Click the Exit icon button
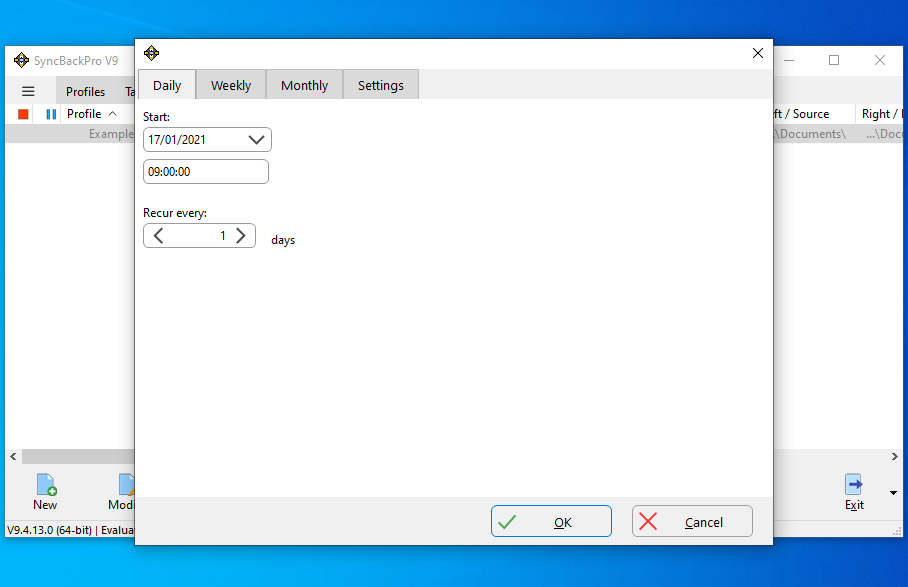 (854, 486)
